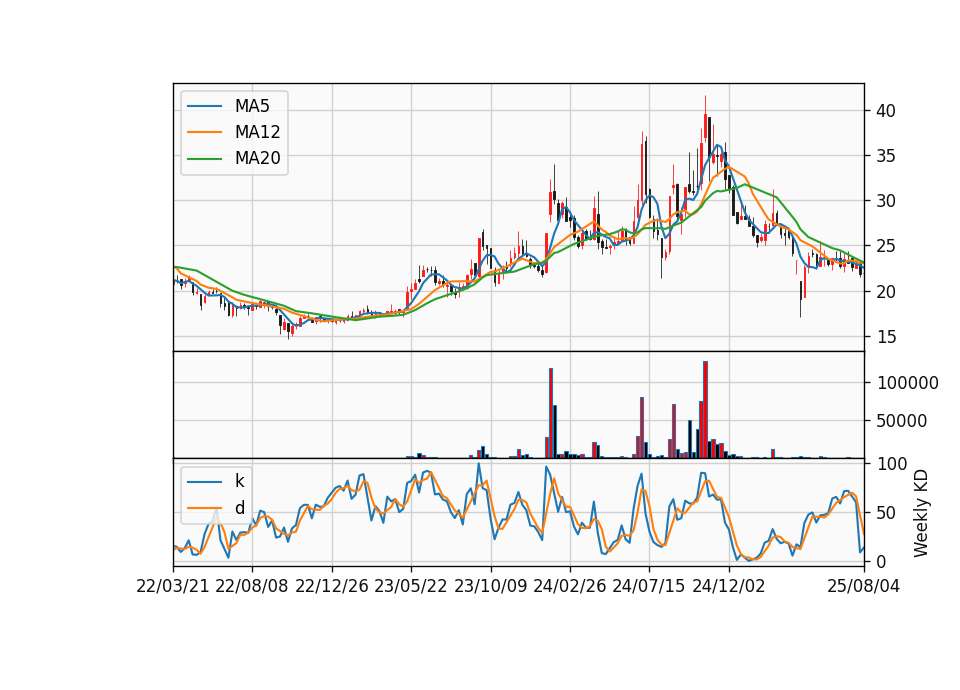Click the 22/12/26 date label
The width and height of the screenshot is (960, 690).
pyautogui.click(x=332, y=586)
